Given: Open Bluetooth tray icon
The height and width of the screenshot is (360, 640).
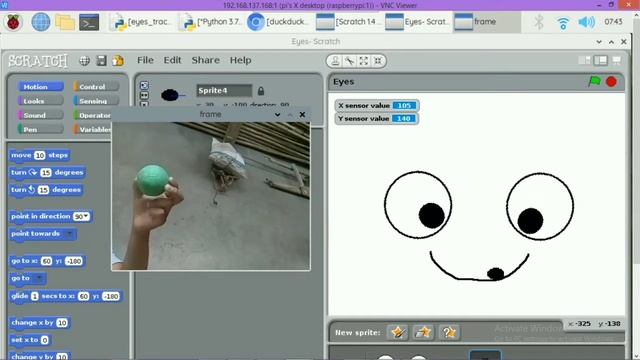Looking at the screenshot, I should coord(539,22).
